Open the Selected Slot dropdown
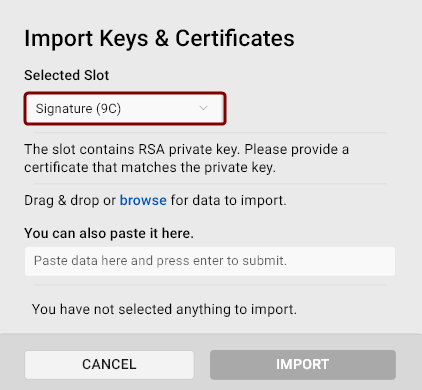The height and width of the screenshot is (390, 422). point(125,109)
